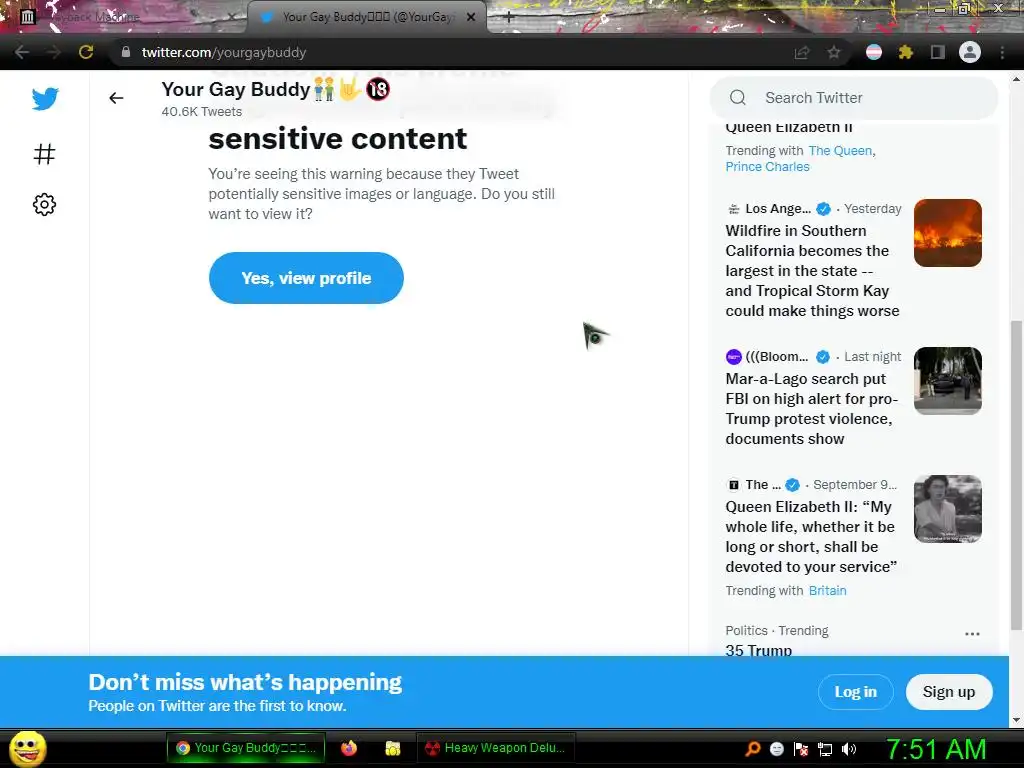Open The Queen trending link
Image resolution: width=1024 pixels, height=768 pixels.
(x=840, y=151)
